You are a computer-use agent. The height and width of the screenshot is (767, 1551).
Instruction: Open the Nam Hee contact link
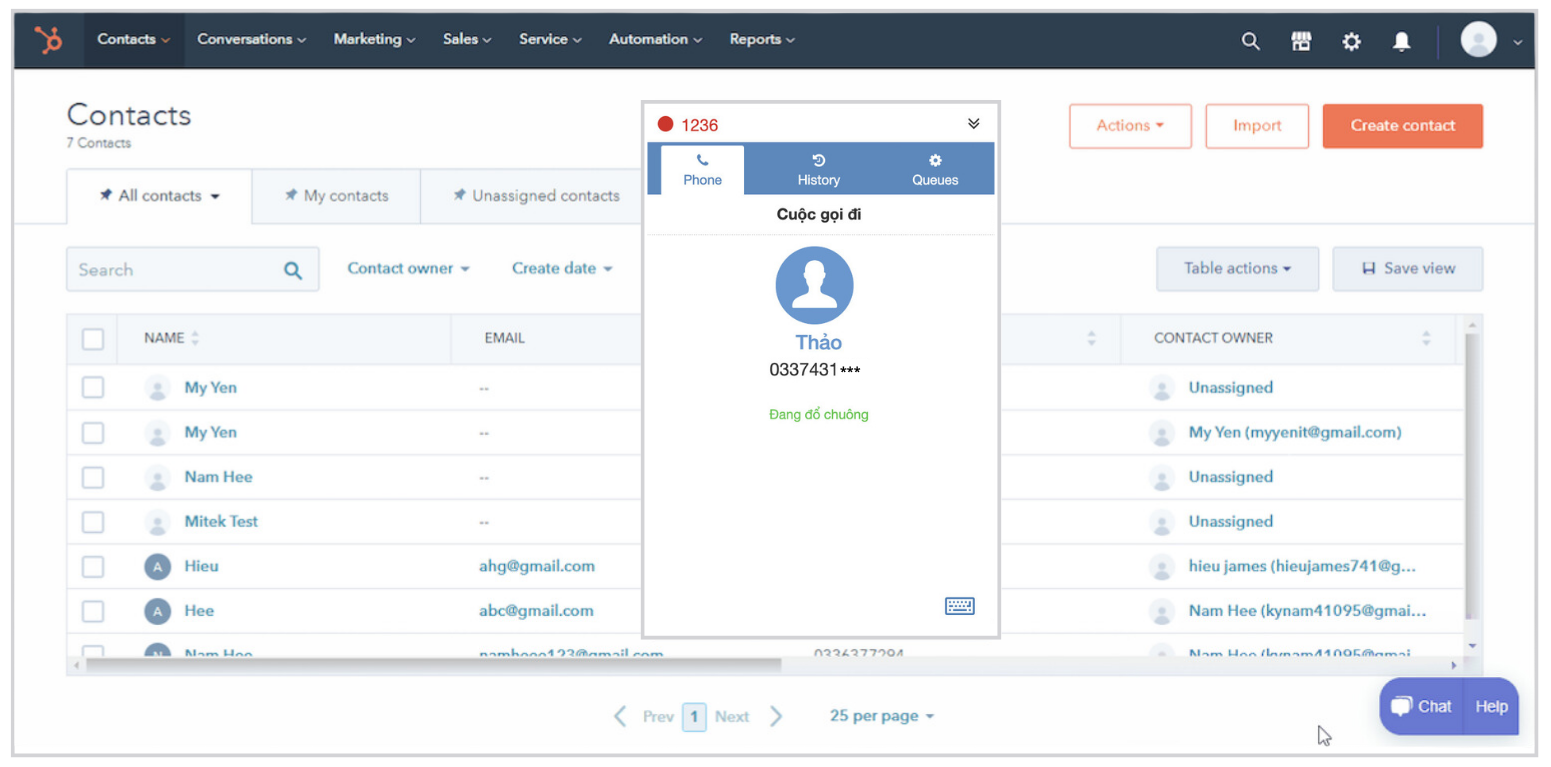(x=218, y=477)
